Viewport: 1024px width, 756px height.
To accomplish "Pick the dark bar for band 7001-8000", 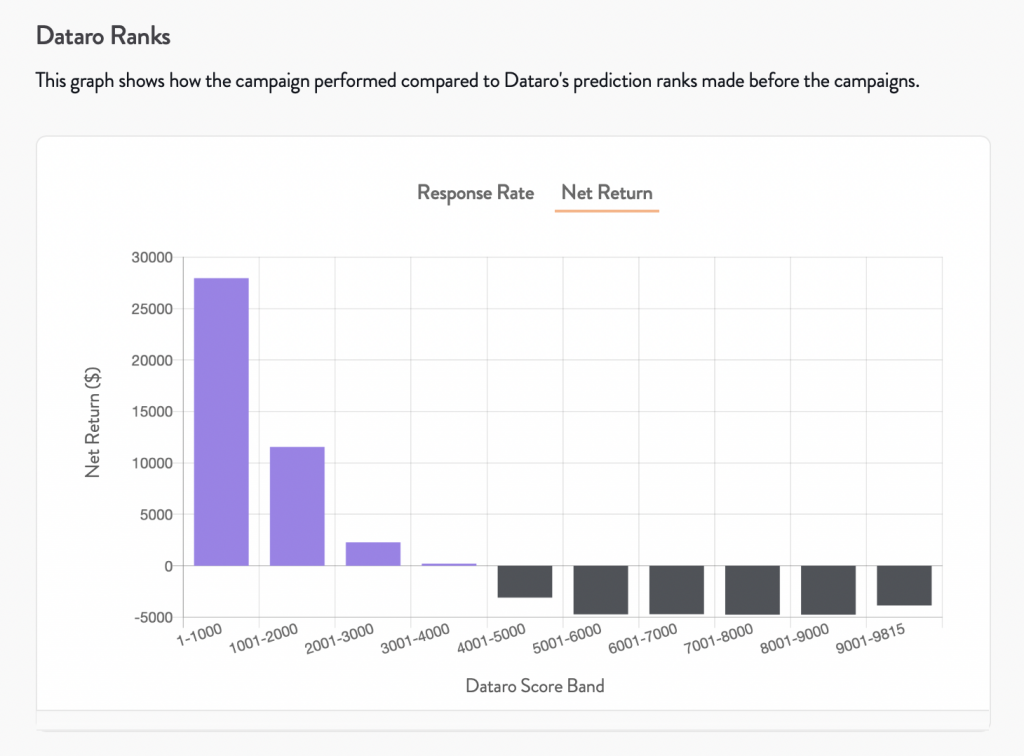I will [x=752, y=589].
